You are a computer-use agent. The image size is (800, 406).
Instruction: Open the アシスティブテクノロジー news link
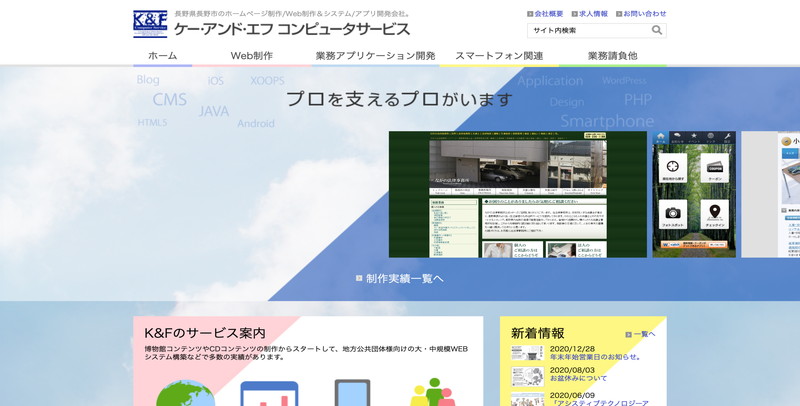click(599, 403)
